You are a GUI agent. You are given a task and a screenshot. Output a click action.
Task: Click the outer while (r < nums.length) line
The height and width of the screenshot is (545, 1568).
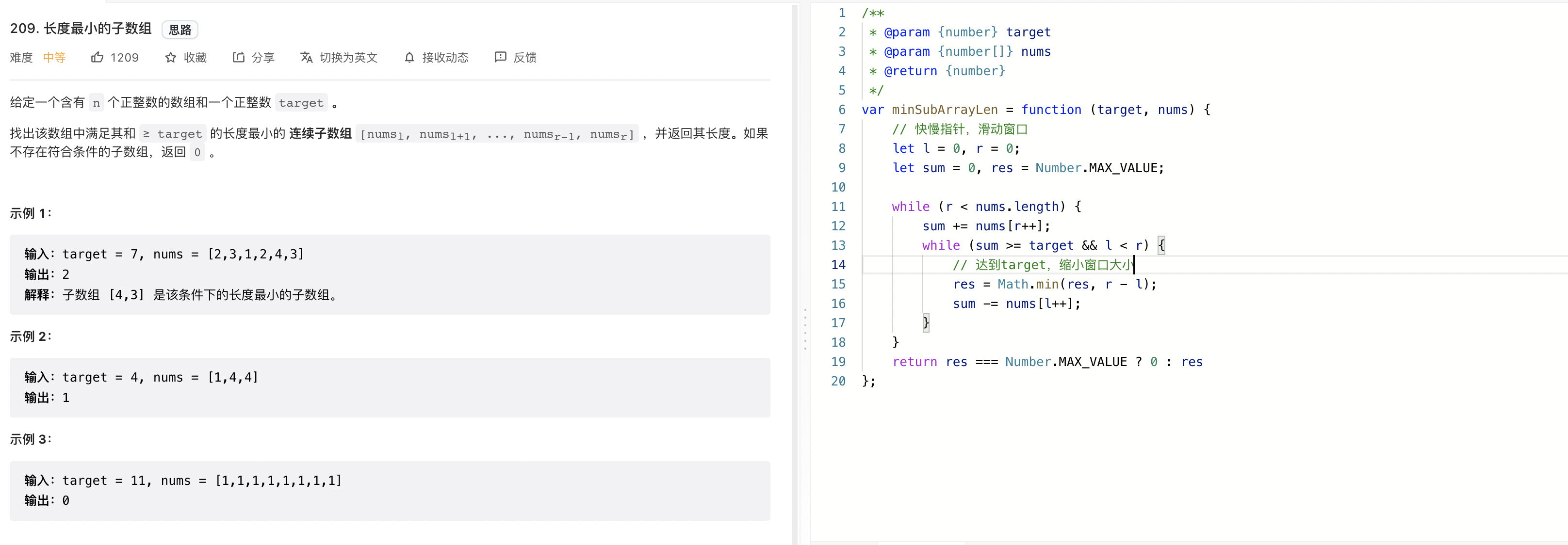(x=987, y=207)
